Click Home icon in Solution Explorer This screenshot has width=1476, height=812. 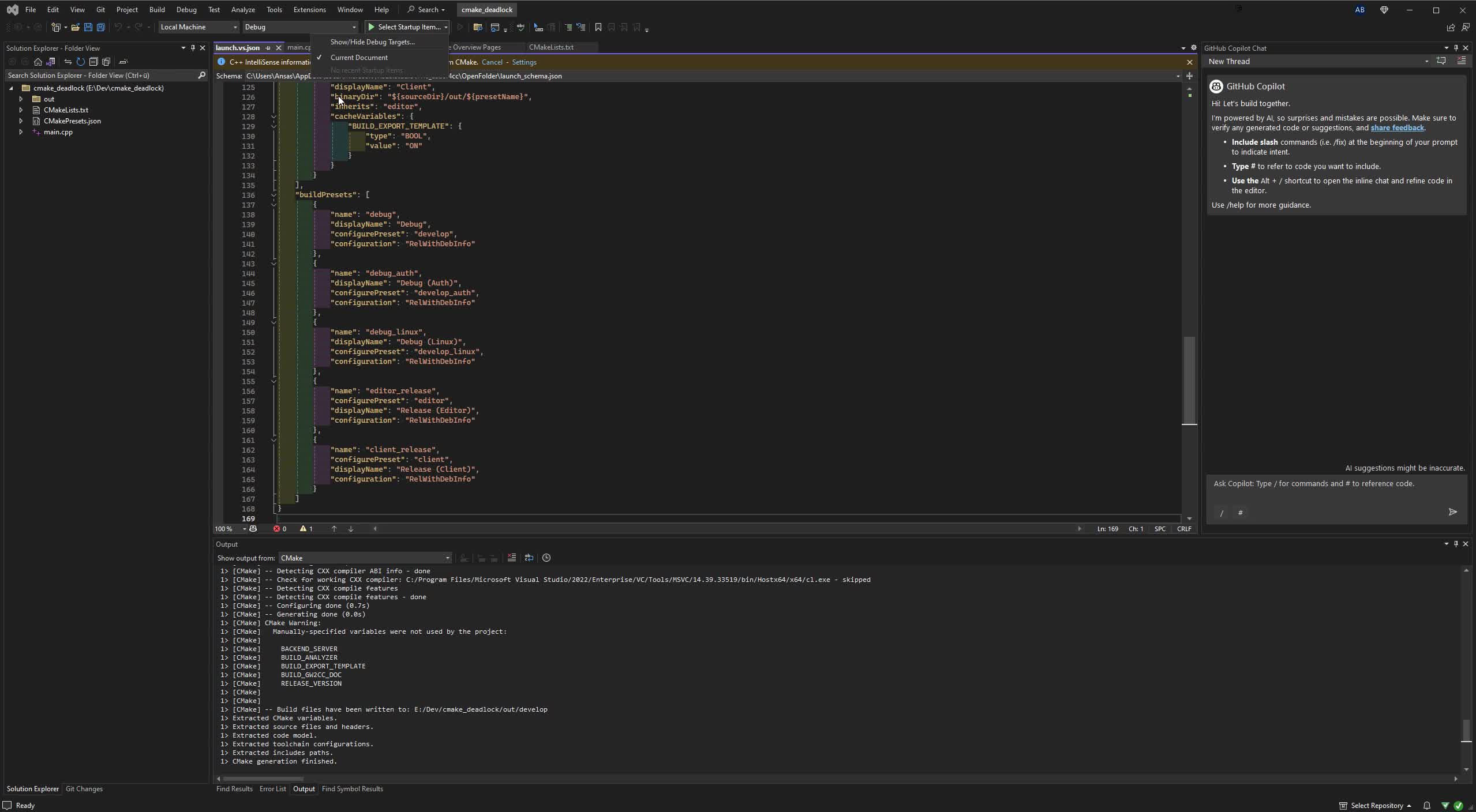(x=38, y=62)
